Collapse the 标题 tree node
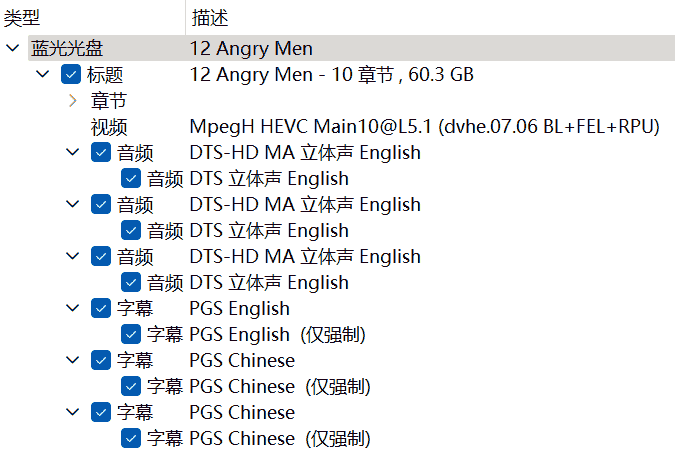Image resolution: width=675 pixels, height=453 pixels. point(43,75)
